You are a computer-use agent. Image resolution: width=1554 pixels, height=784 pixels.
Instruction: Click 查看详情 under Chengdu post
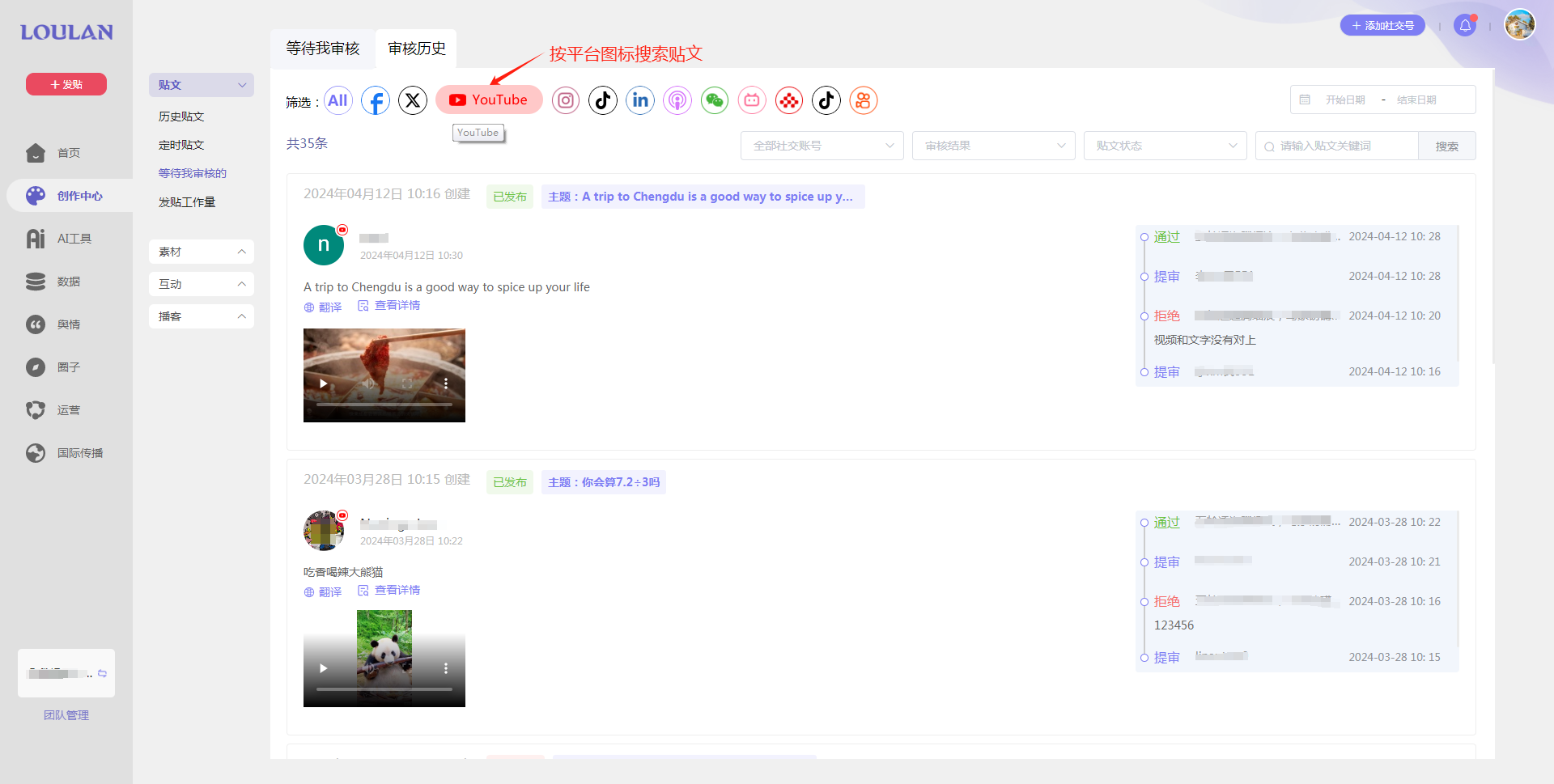pos(389,306)
